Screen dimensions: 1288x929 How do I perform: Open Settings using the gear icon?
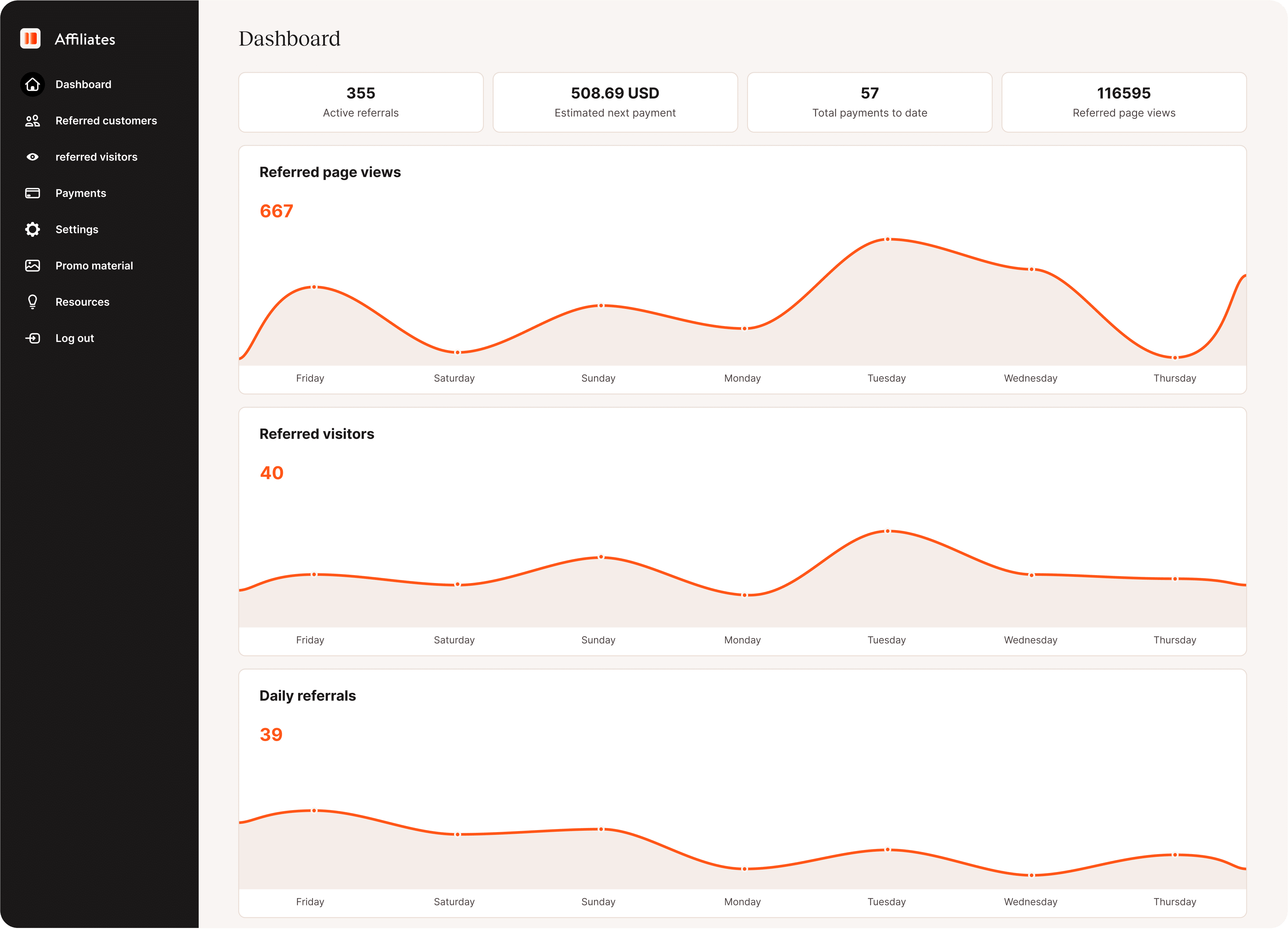pyautogui.click(x=32, y=229)
